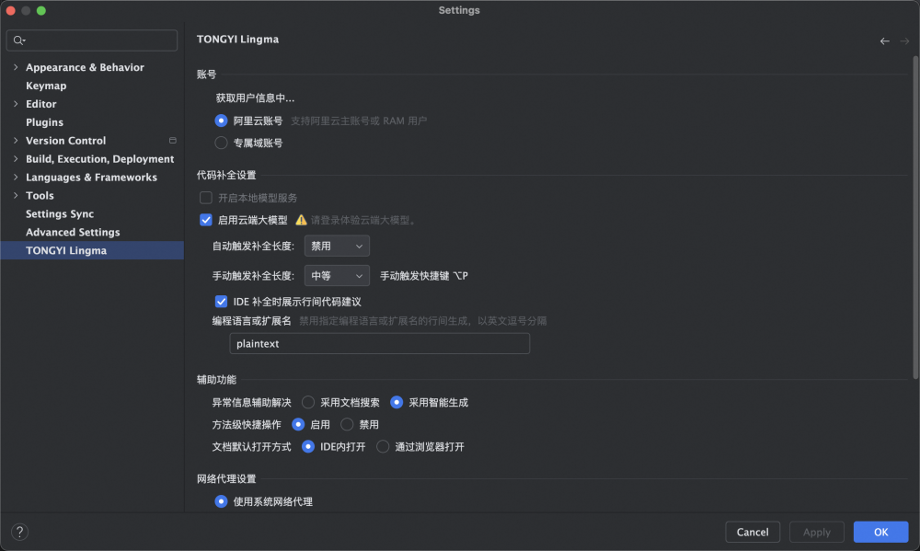Screen dimensions: 920x552
Task: Select the 专属域账号 radio button
Action: point(221,143)
